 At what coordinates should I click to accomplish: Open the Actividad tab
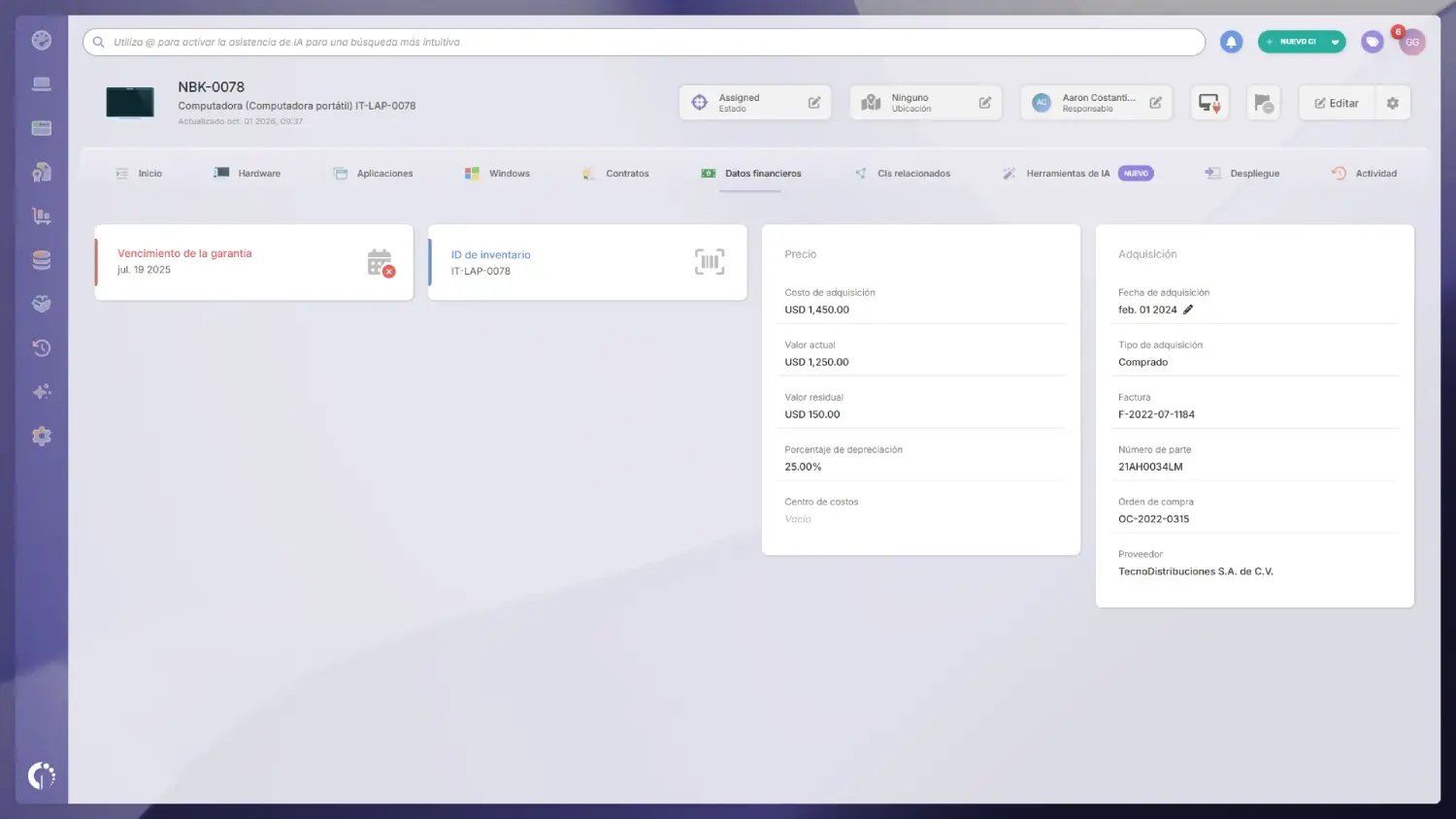pos(1364,174)
